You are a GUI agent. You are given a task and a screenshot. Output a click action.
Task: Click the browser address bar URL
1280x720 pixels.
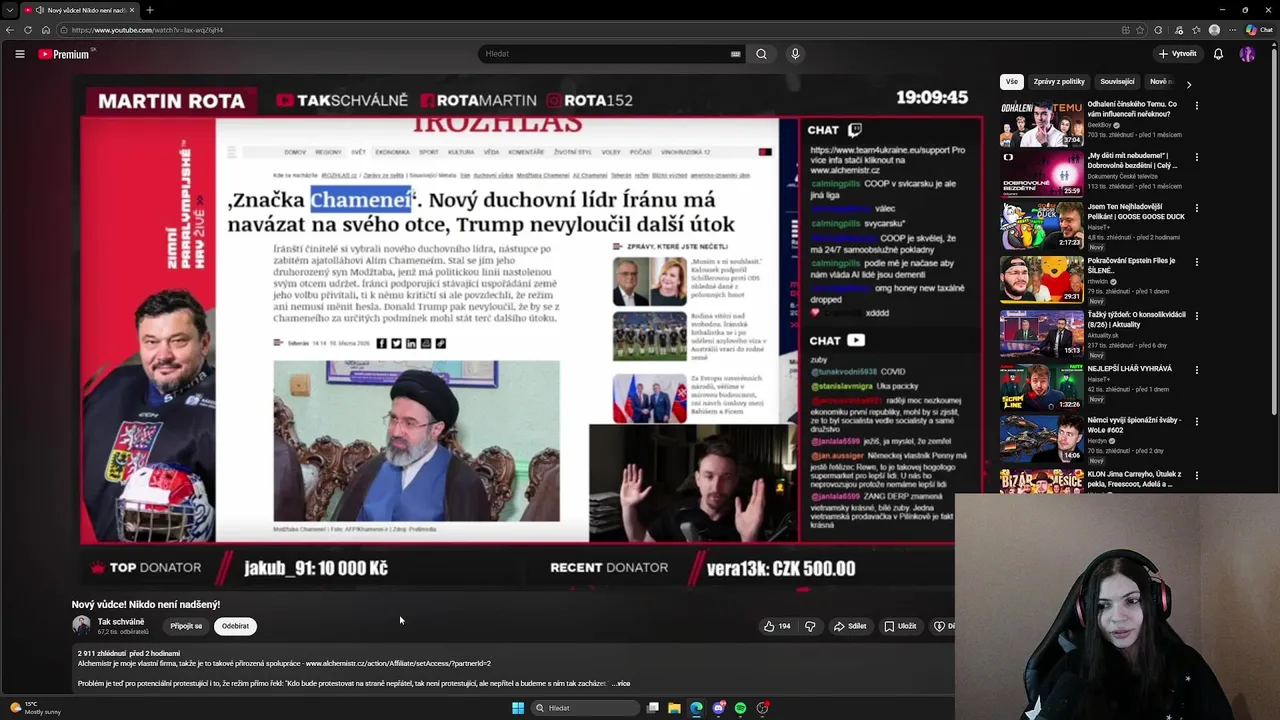point(147,30)
